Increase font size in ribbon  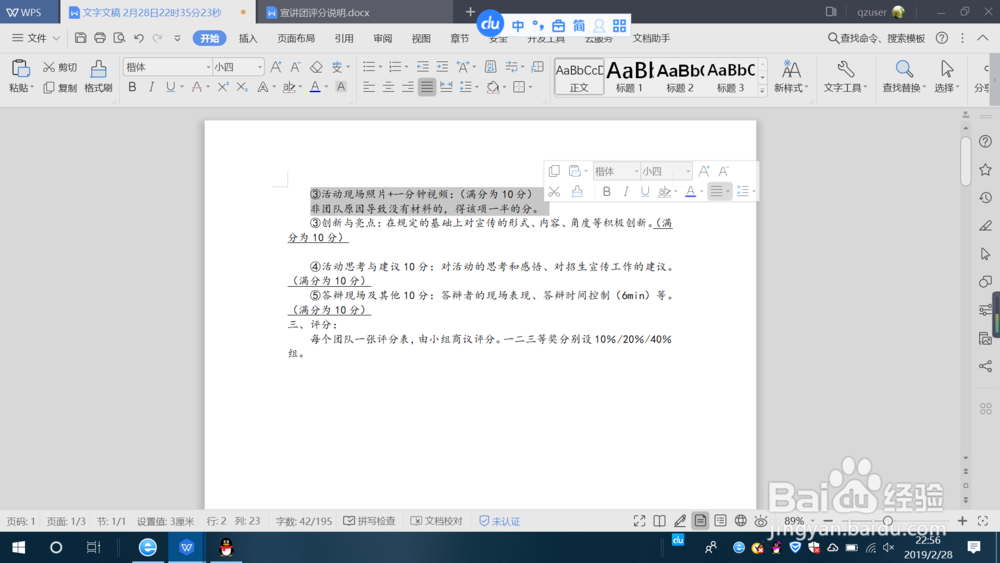pos(276,67)
